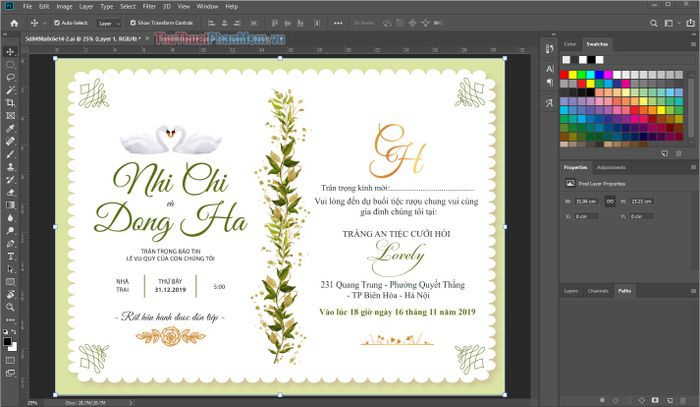This screenshot has height=407, width=700.
Task: Toggle link width and height proportions
Action: pos(609,200)
